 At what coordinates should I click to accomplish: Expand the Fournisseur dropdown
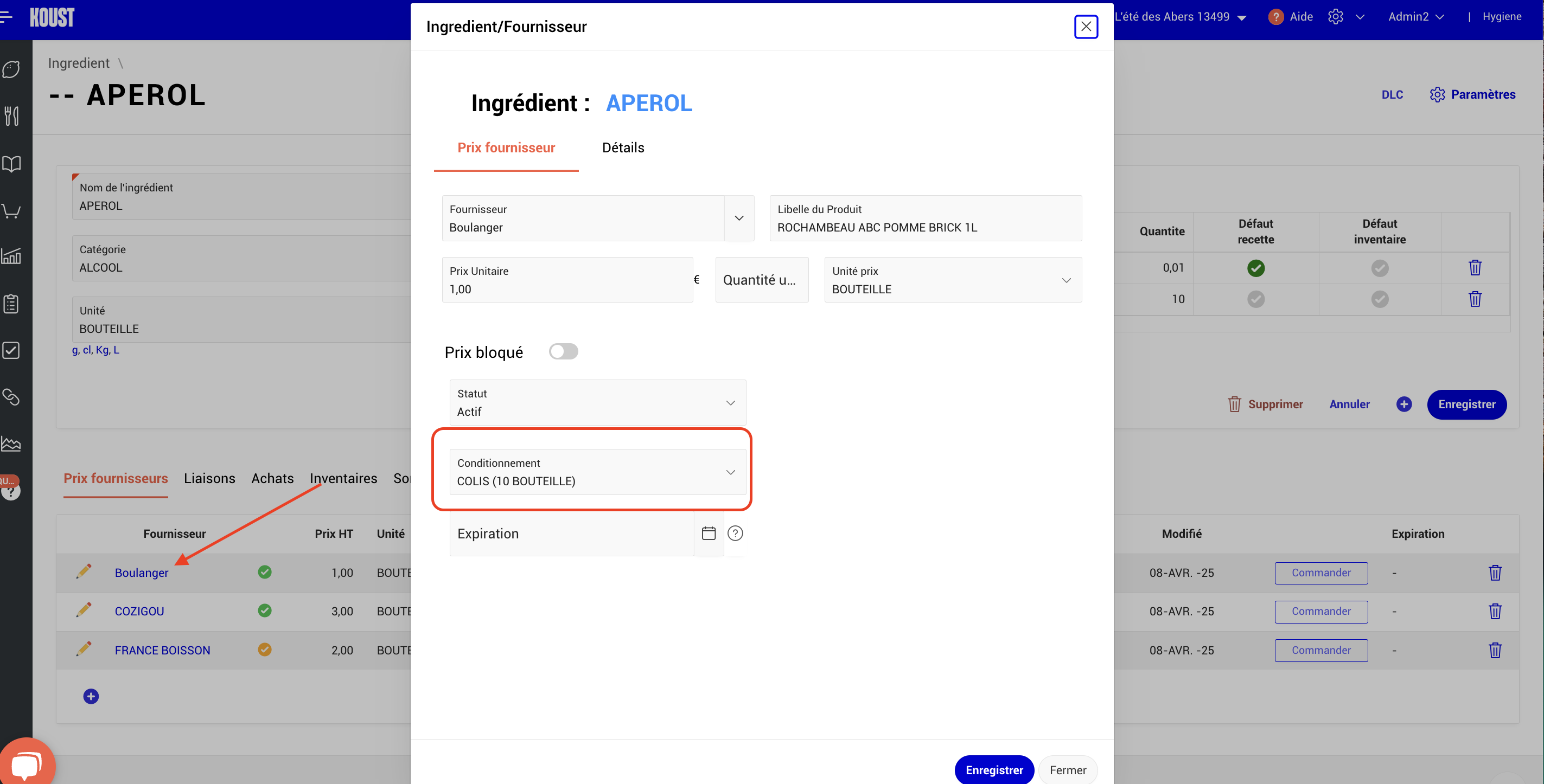[738, 218]
